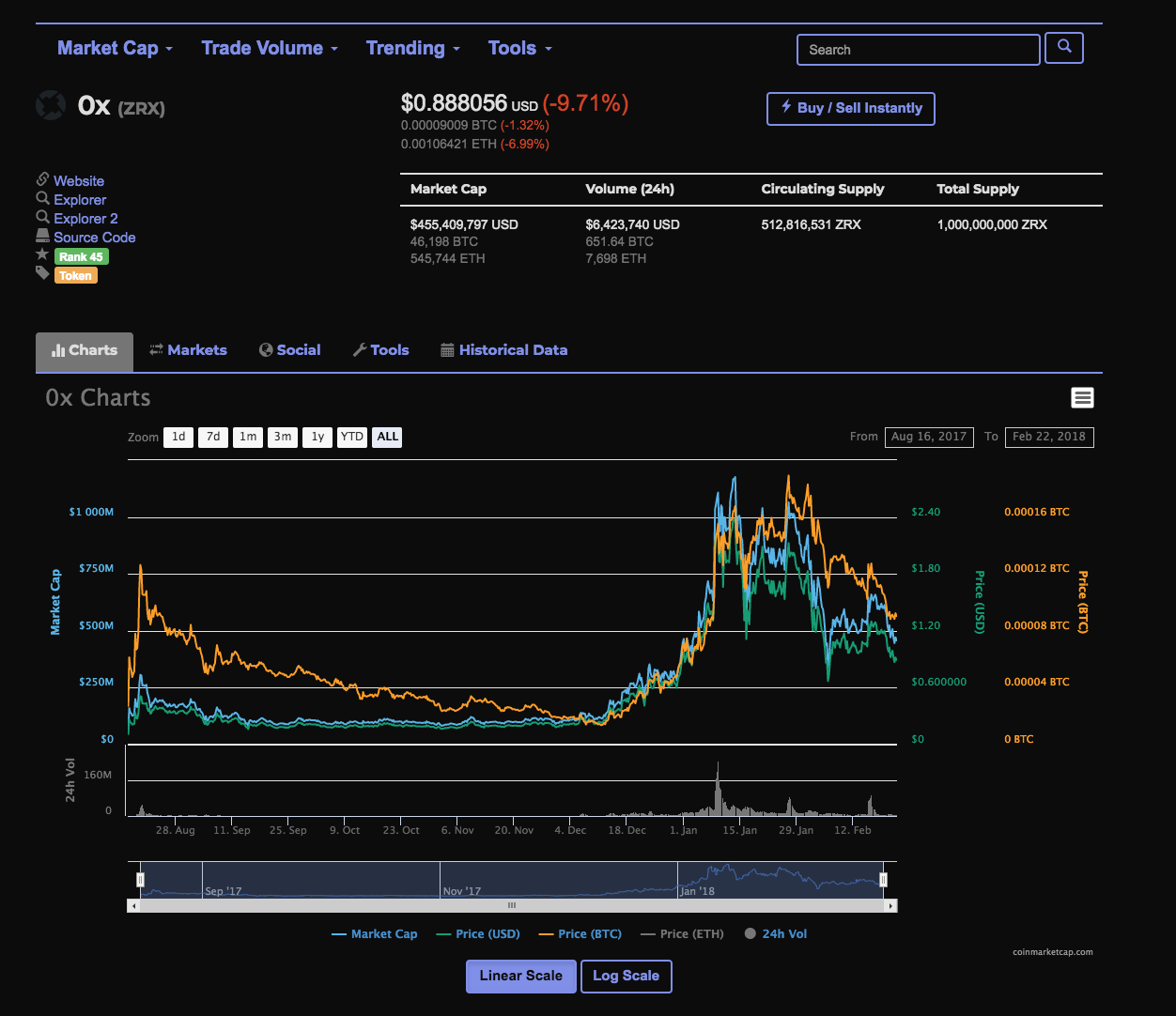Click the tag icon beside Token

point(42,273)
